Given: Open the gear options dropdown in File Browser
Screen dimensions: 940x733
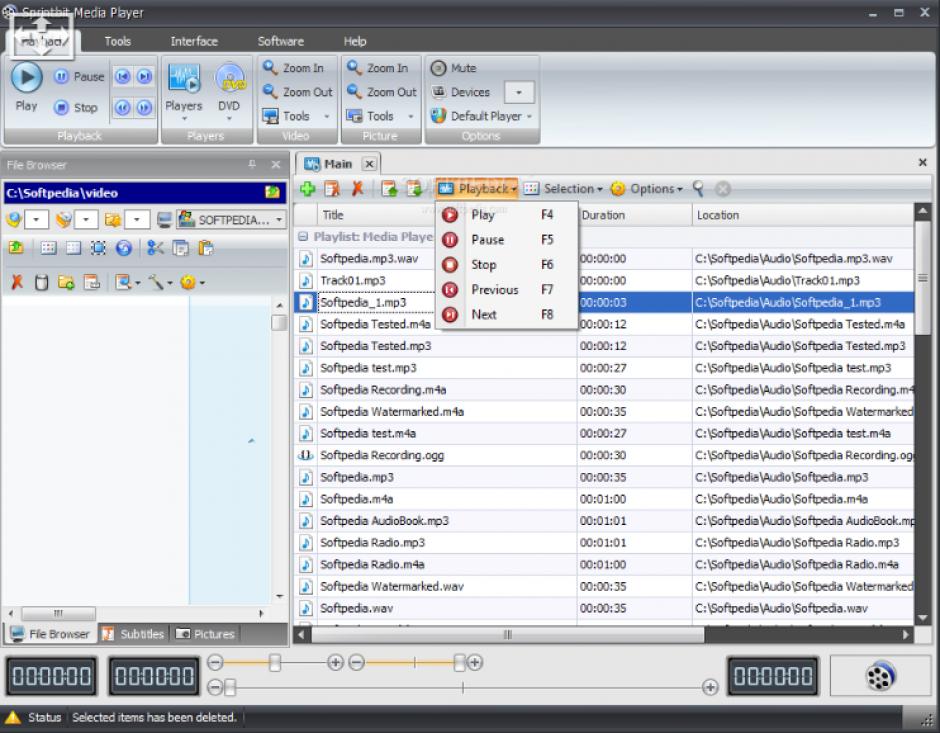Looking at the screenshot, I should (192, 282).
